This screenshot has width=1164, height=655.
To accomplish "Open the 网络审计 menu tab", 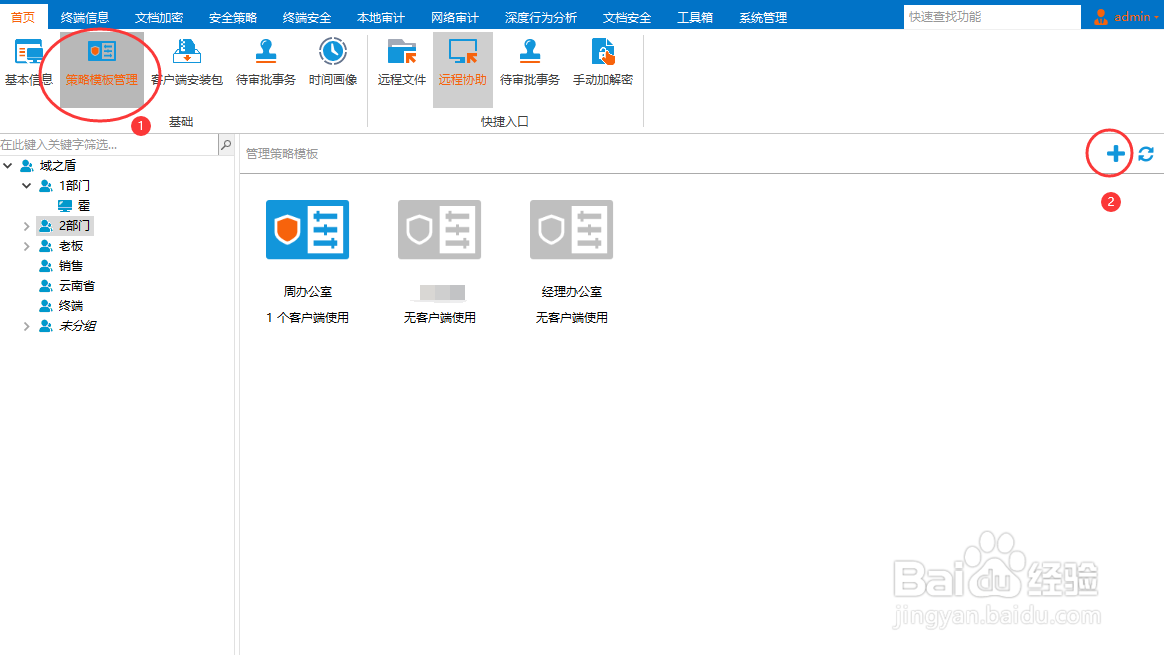I will tap(454, 17).
